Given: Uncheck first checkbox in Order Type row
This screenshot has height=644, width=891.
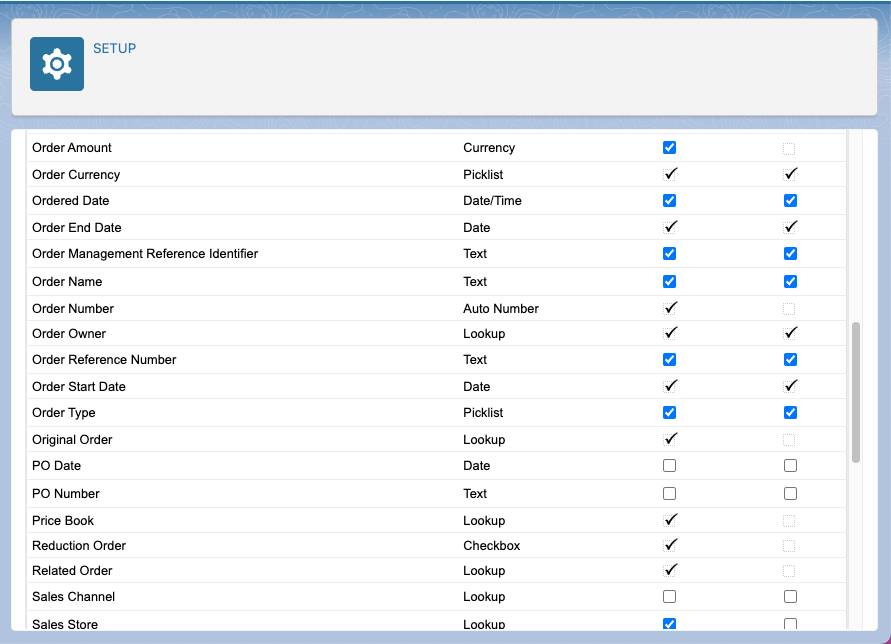Looking at the screenshot, I should pyautogui.click(x=669, y=413).
